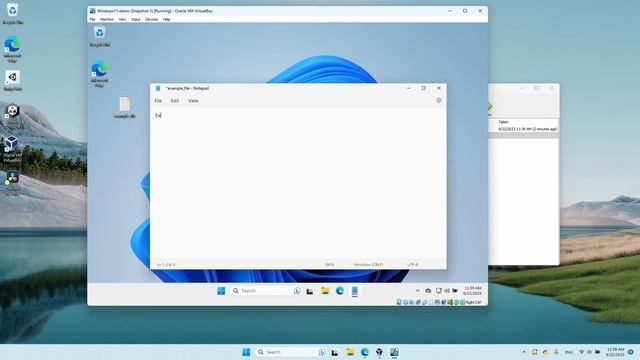The image size is (640, 360).
Task: Click the host taskbar Search box
Action: click(x=291, y=352)
